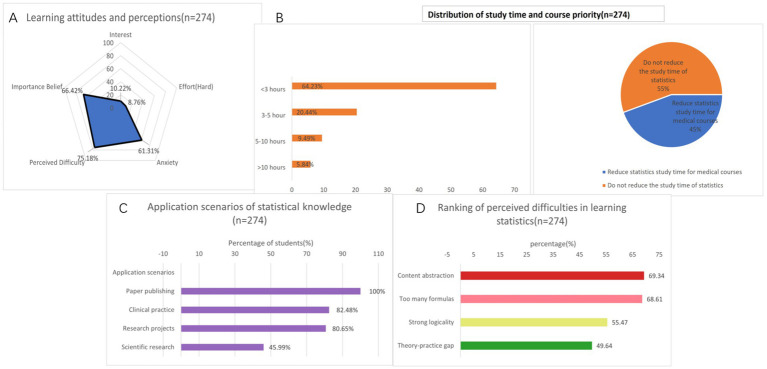Click the 5-10 hours bar
This screenshot has width=767, height=369.
[x=307, y=138]
